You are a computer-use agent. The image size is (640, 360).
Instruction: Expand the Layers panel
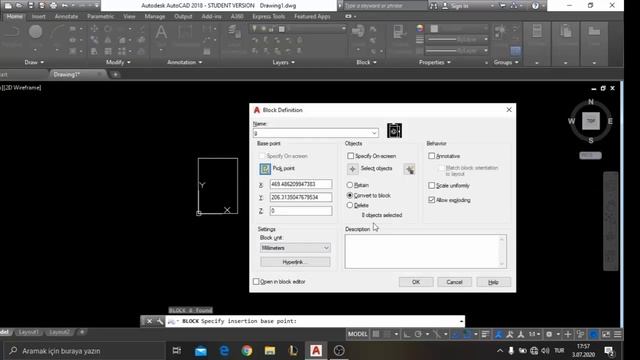point(283,62)
